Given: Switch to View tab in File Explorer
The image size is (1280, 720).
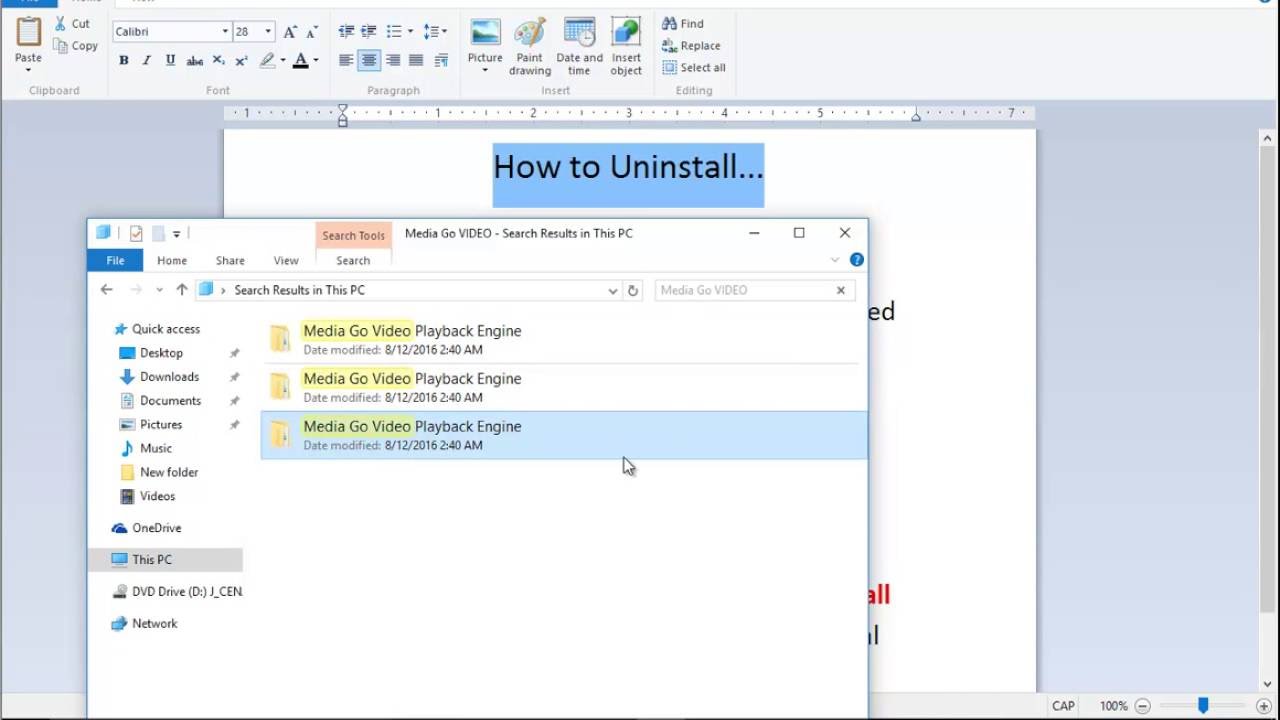Looking at the screenshot, I should [x=286, y=260].
